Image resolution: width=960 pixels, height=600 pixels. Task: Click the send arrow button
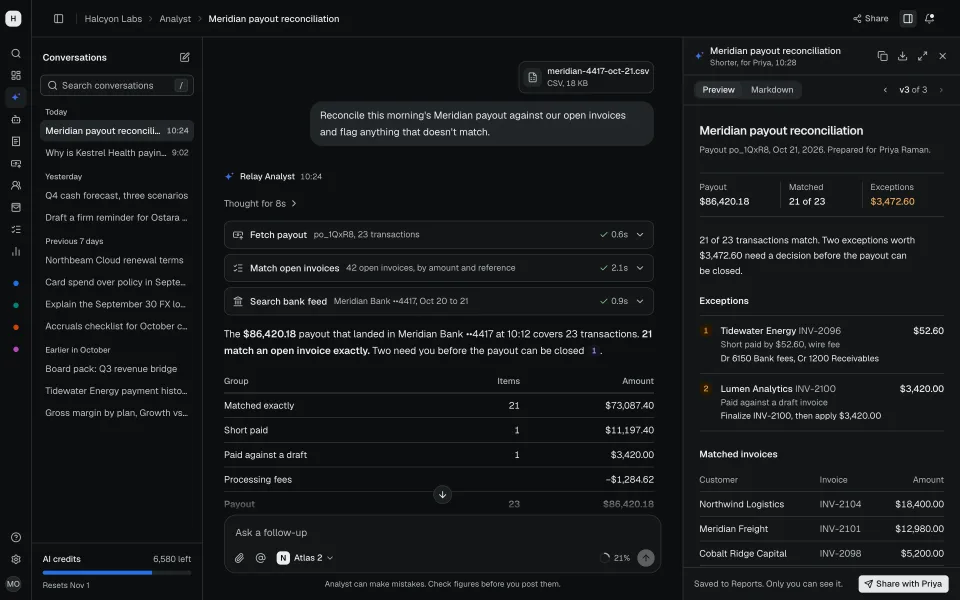pyautogui.click(x=645, y=558)
